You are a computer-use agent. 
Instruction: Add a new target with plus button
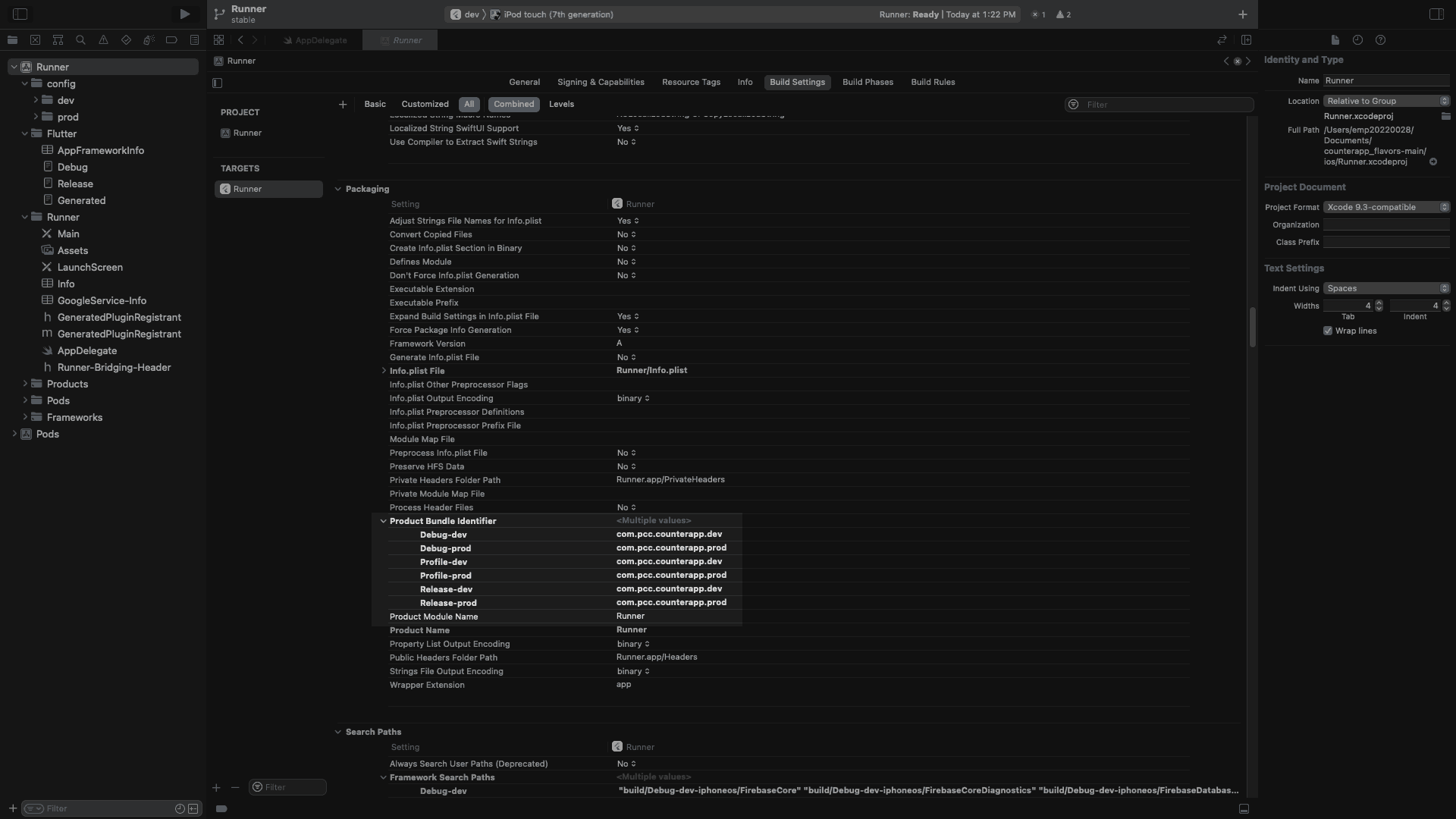[x=216, y=787]
